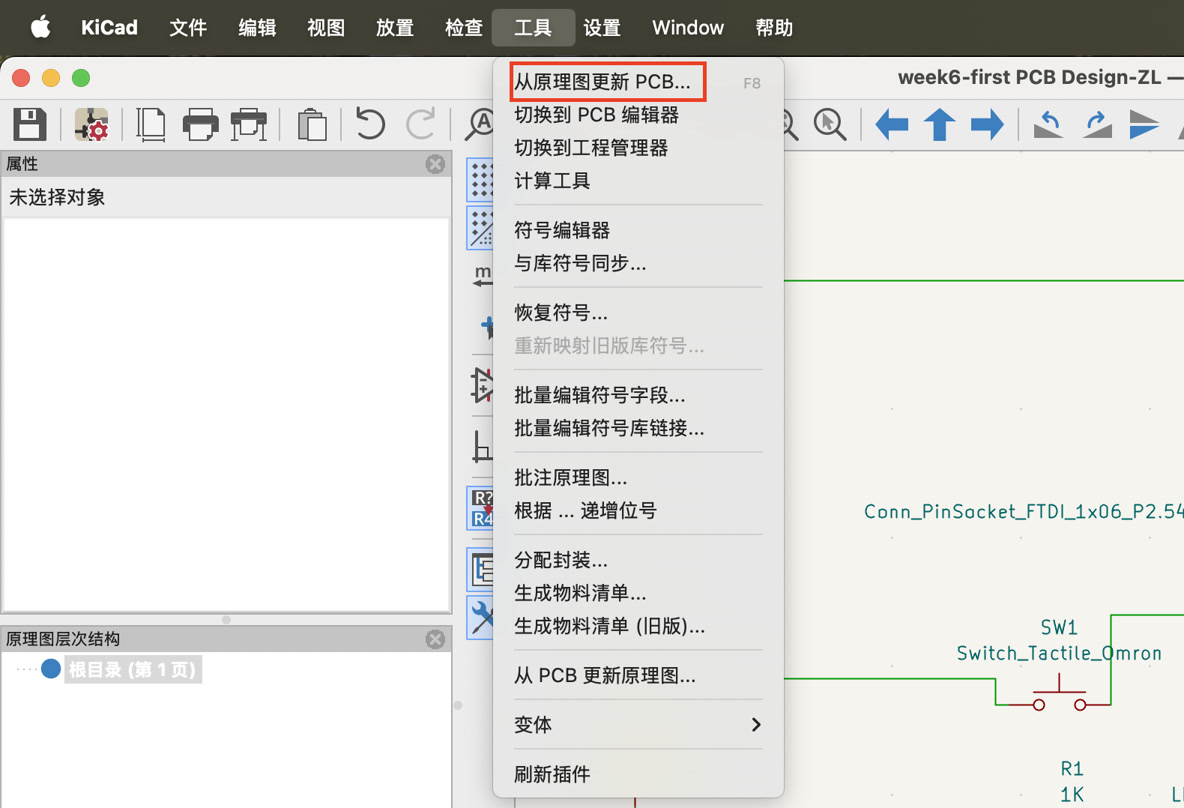Choose 生成物料清单... entry
The height and width of the screenshot is (808, 1184).
(638, 593)
